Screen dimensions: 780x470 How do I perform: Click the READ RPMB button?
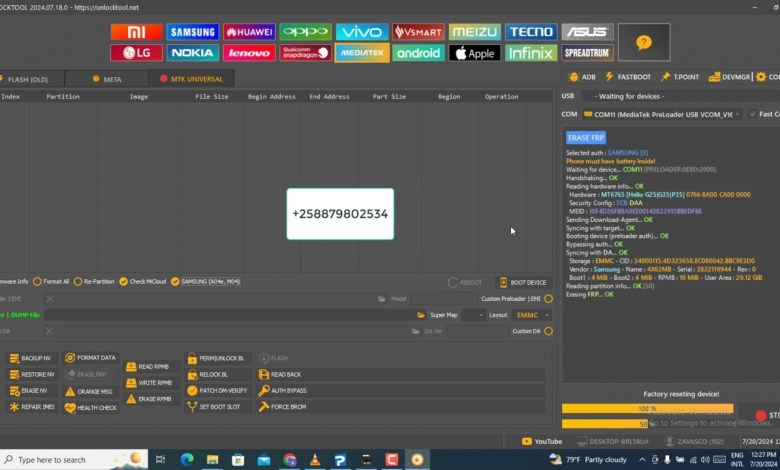click(149, 367)
